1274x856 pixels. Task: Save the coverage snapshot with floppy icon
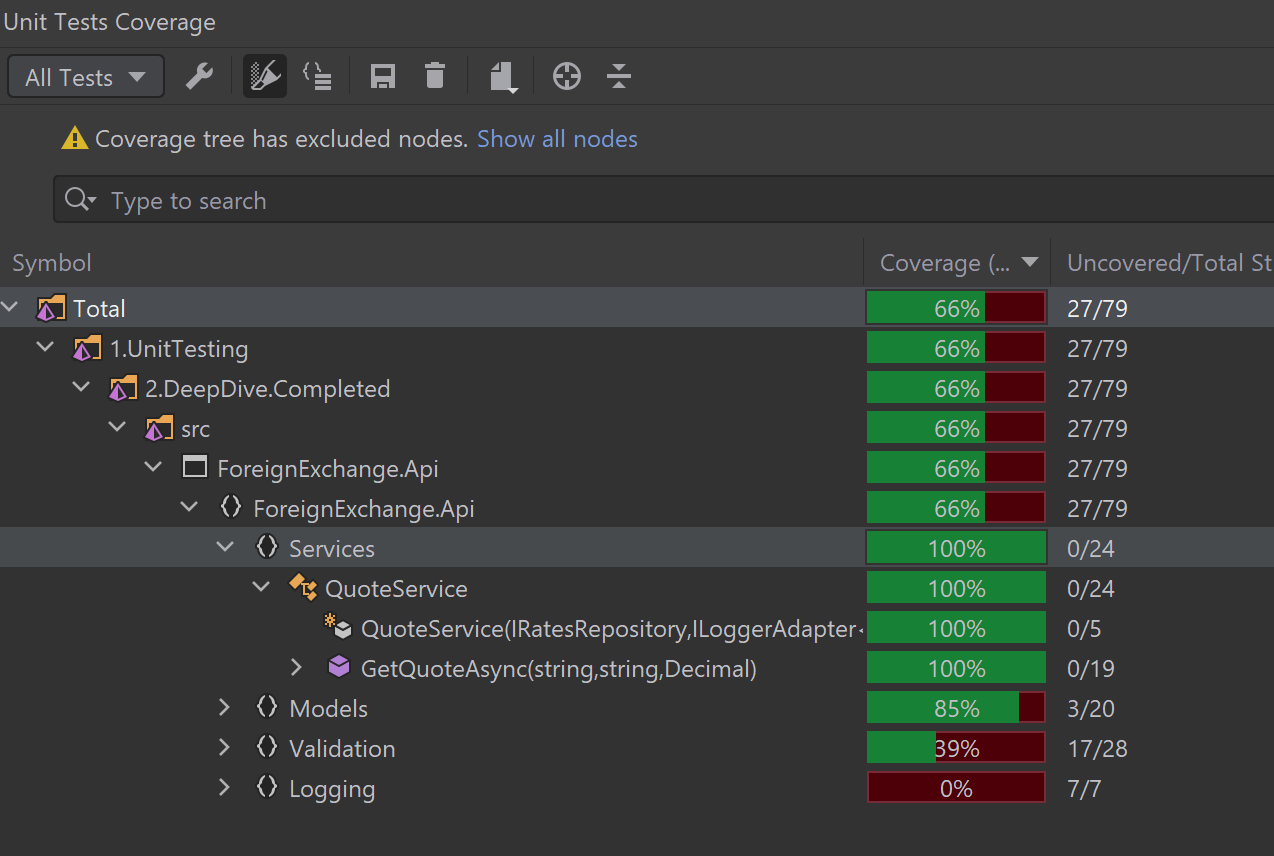tap(382, 77)
